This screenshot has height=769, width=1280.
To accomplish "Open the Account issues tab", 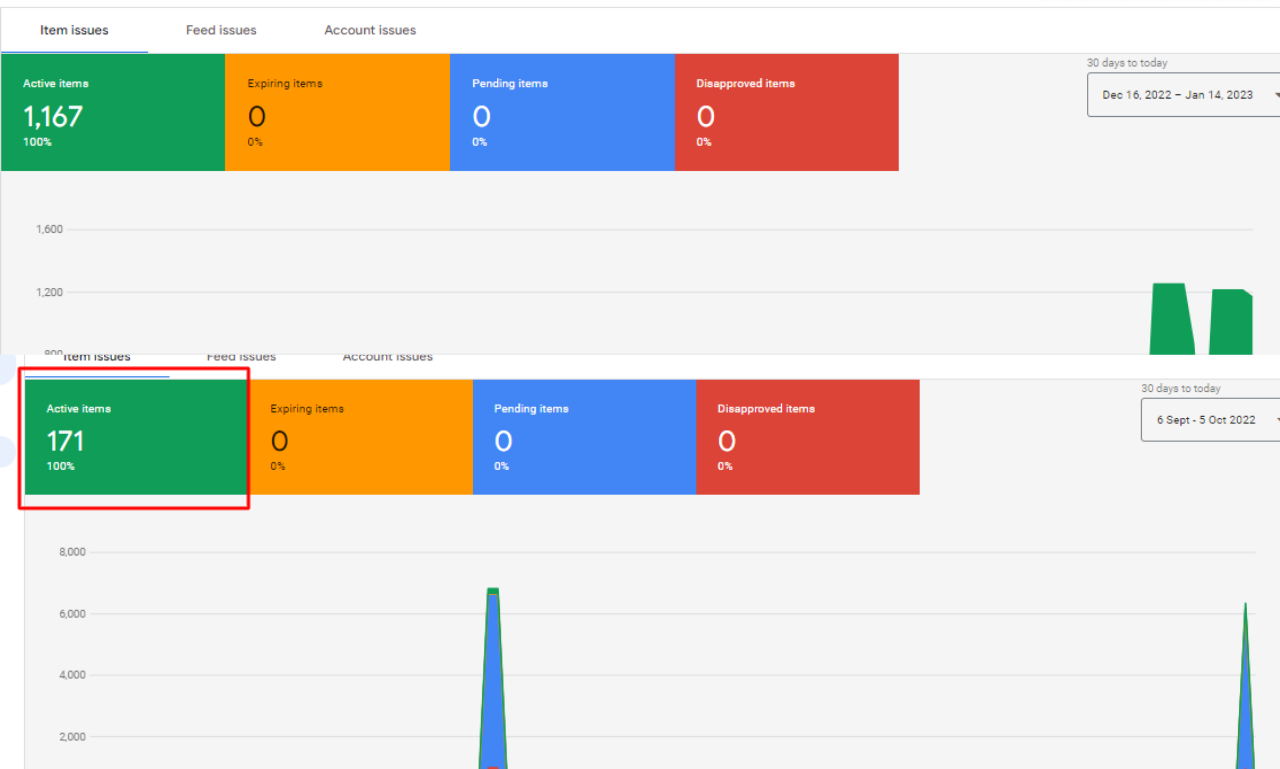I will point(370,29).
